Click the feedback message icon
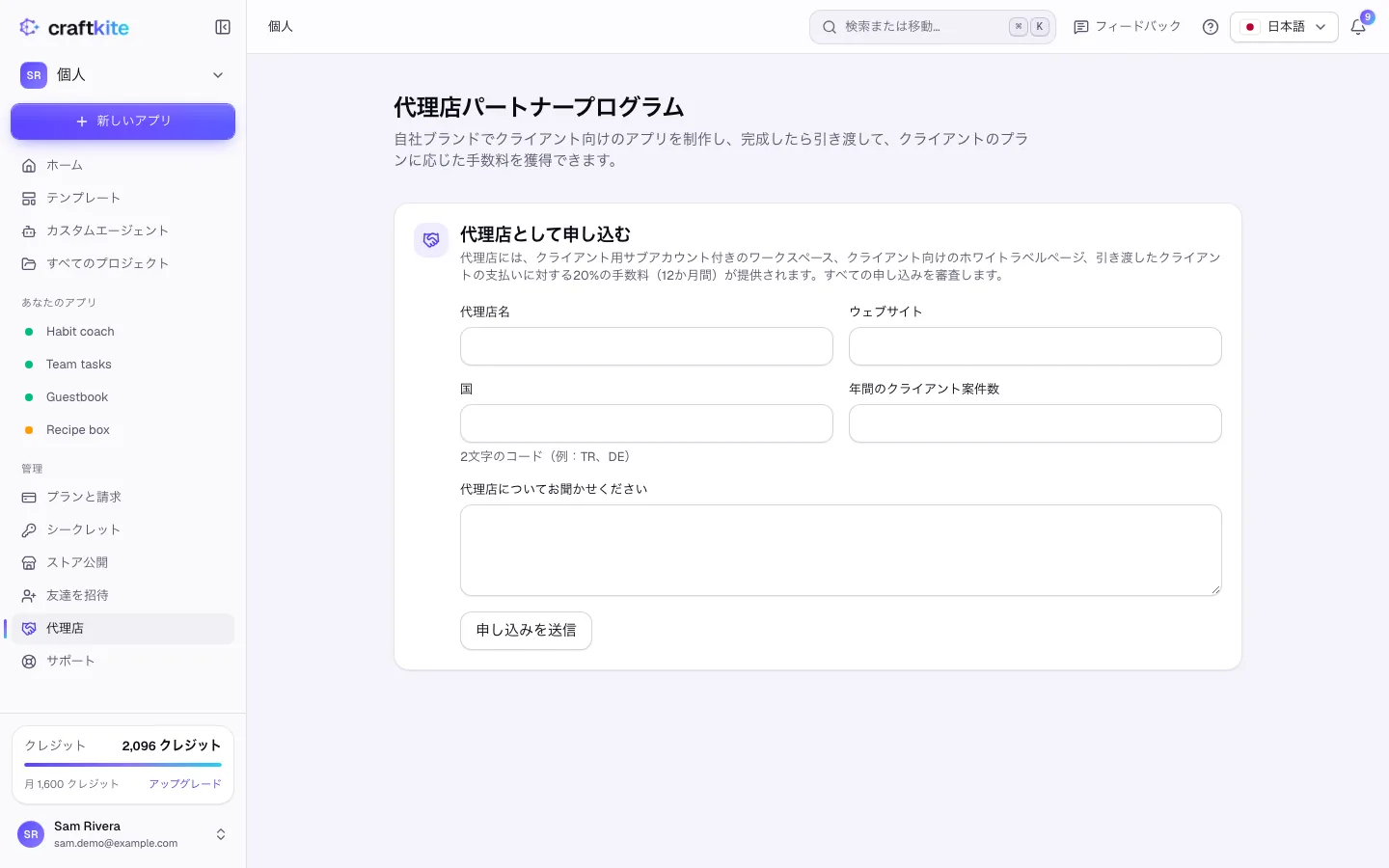Viewport: 1389px width, 868px height. (1081, 27)
